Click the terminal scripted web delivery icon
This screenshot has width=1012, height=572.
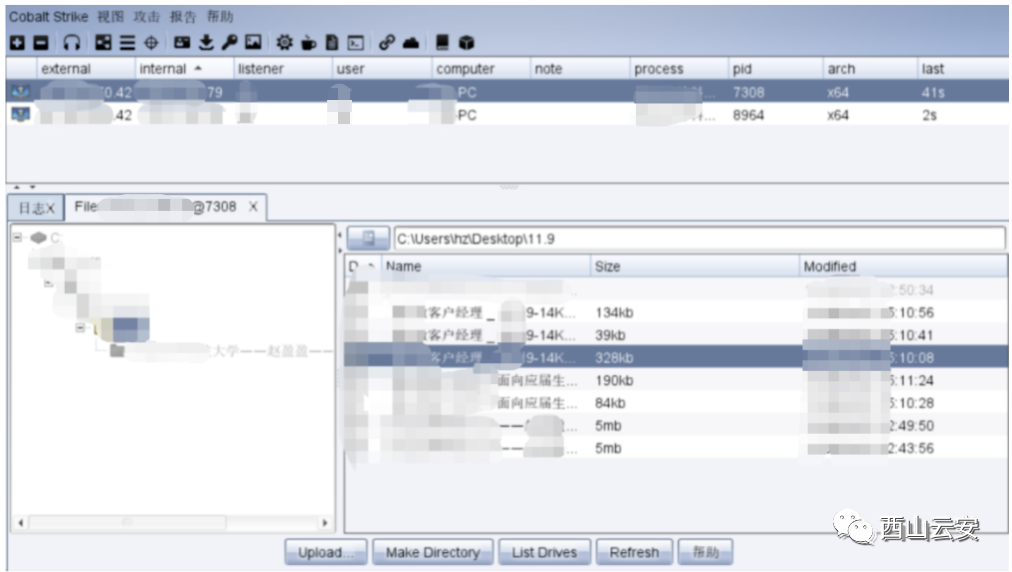point(356,43)
